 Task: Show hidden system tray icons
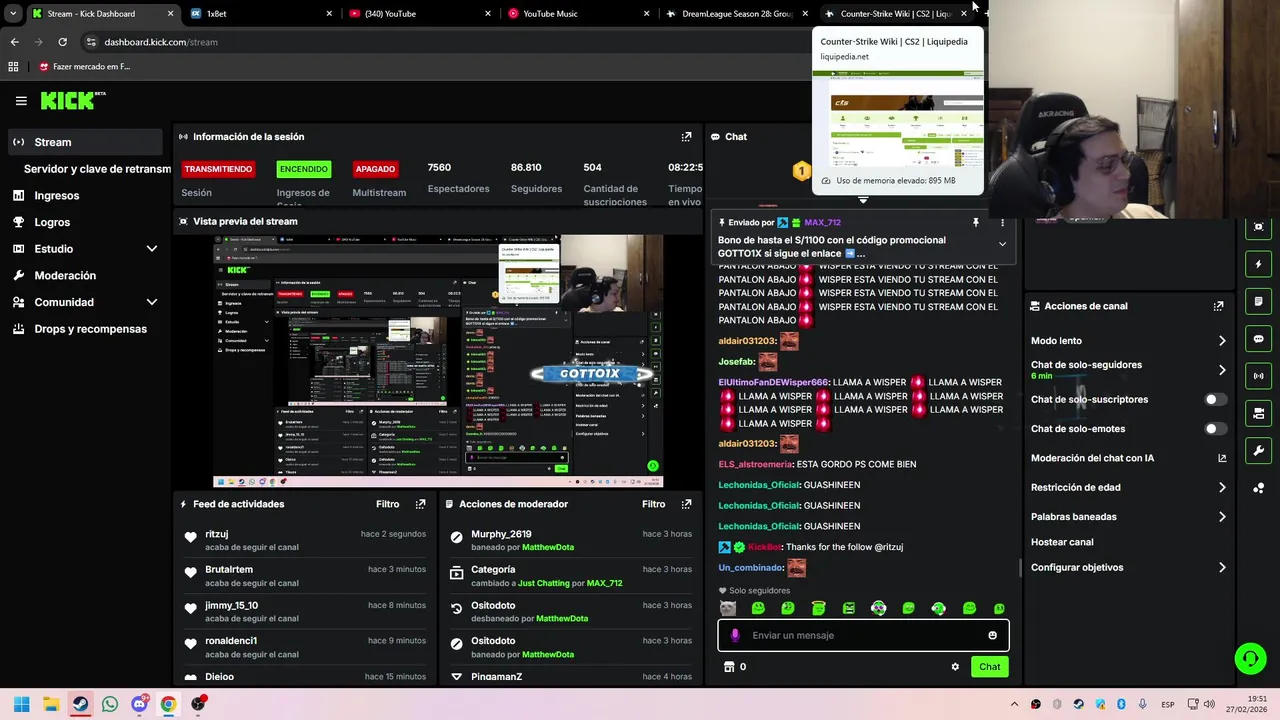pyautogui.click(x=1014, y=704)
